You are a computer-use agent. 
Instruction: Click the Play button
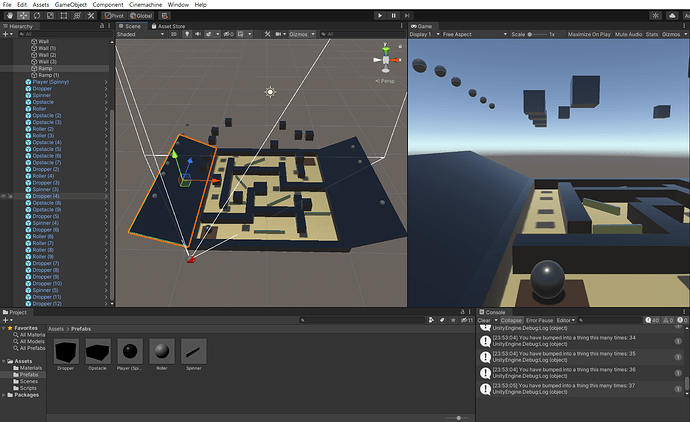tap(379, 15)
